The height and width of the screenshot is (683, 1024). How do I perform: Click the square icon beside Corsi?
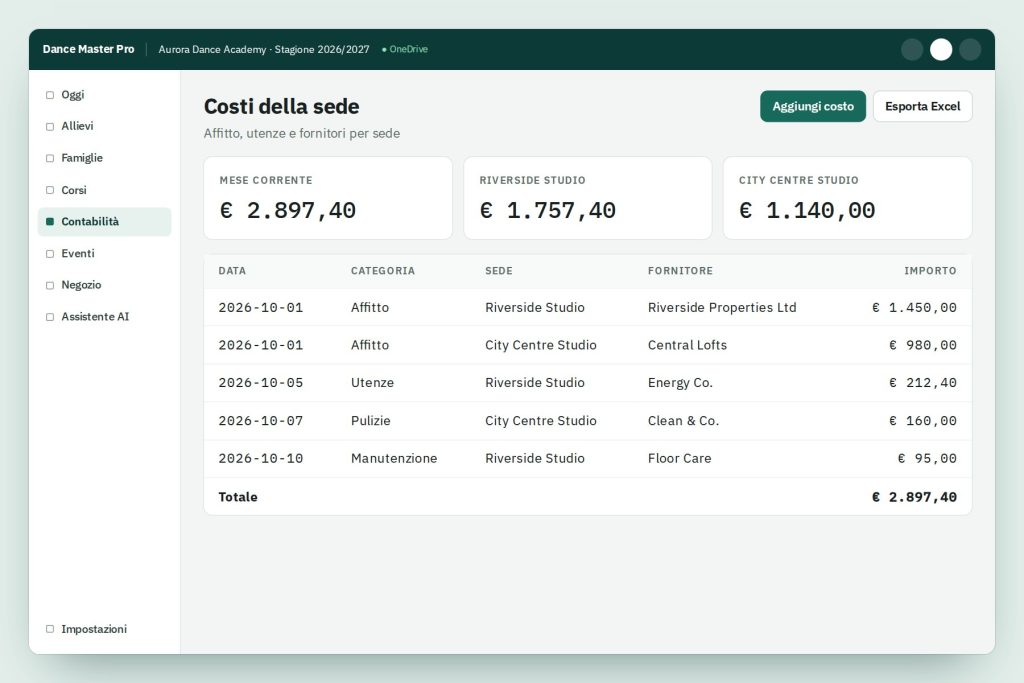click(x=50, y=190)
